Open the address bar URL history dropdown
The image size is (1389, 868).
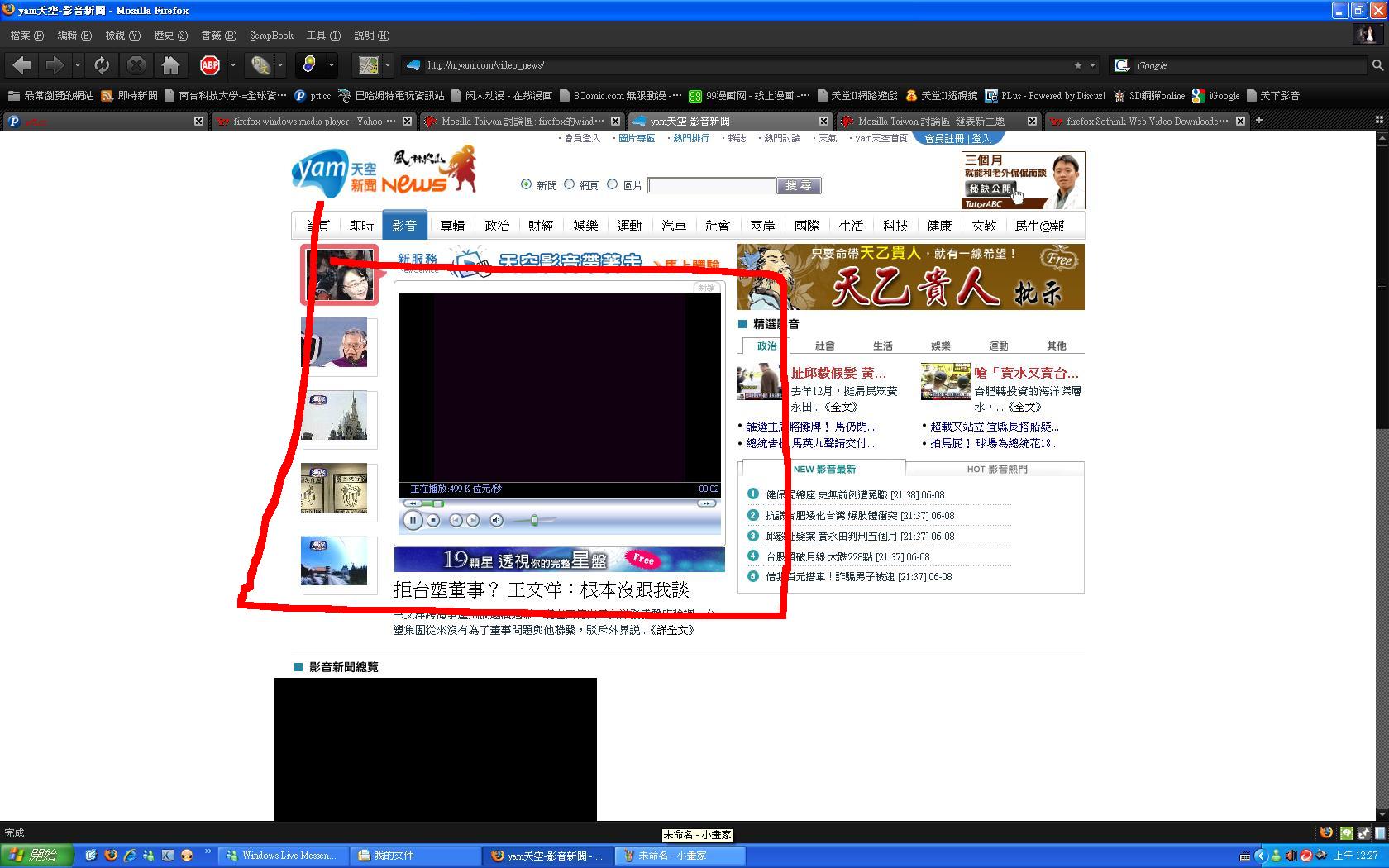coord(1092,65)
